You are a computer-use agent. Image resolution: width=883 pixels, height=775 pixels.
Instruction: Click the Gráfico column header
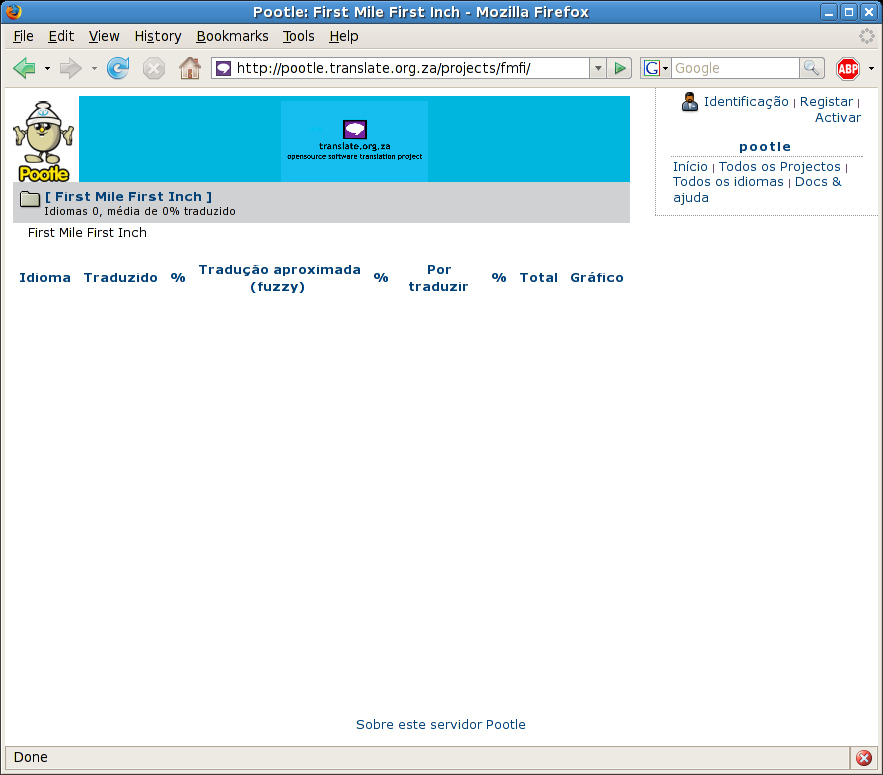pos(597,278)
